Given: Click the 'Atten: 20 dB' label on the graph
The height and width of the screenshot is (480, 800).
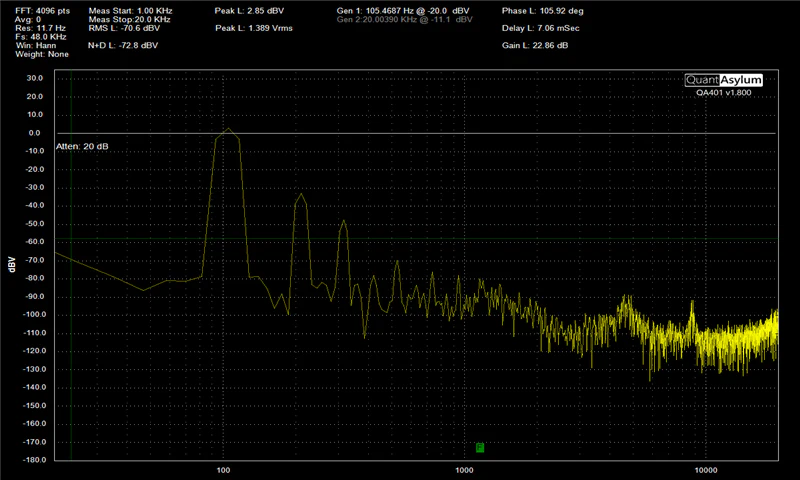Looking at the screenshot, I should (82, 146).
